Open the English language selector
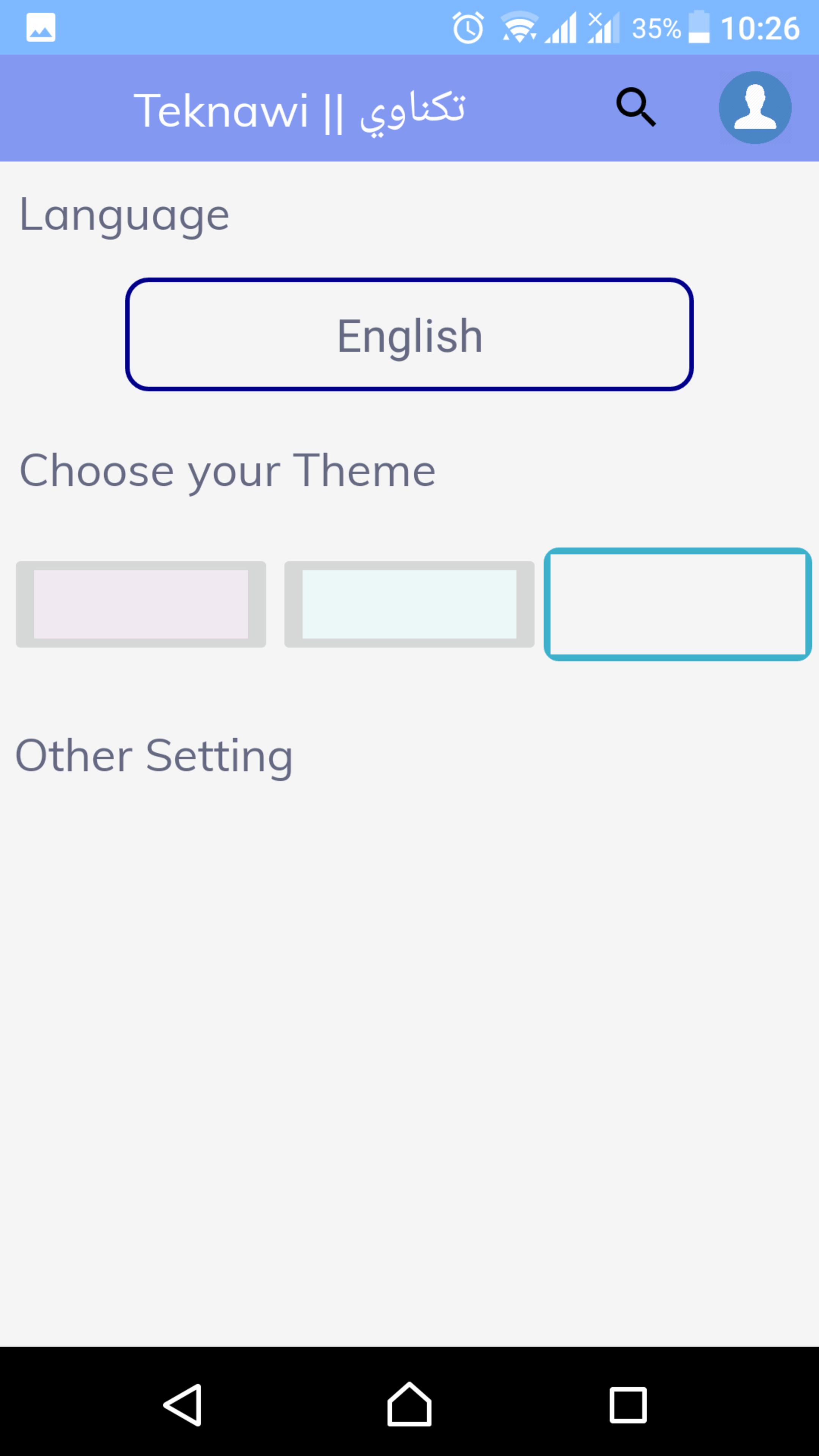The width and height of the screenshot is (819, 1456). click(409, 334)
